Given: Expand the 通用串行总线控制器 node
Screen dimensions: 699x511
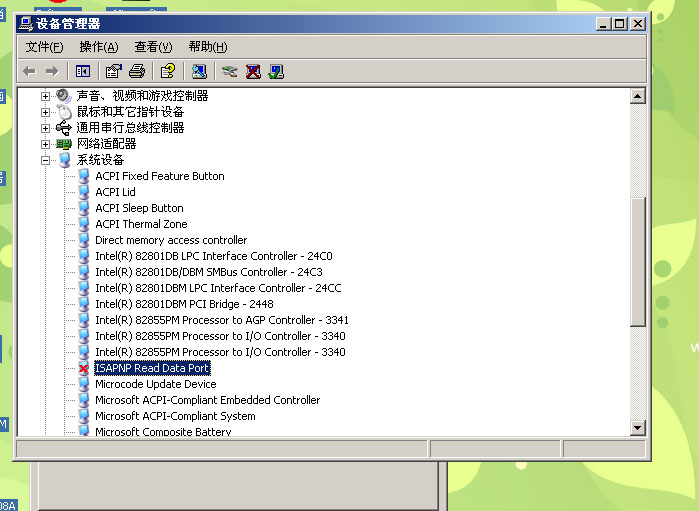Looking at the screenshot, I should point(45,128).
